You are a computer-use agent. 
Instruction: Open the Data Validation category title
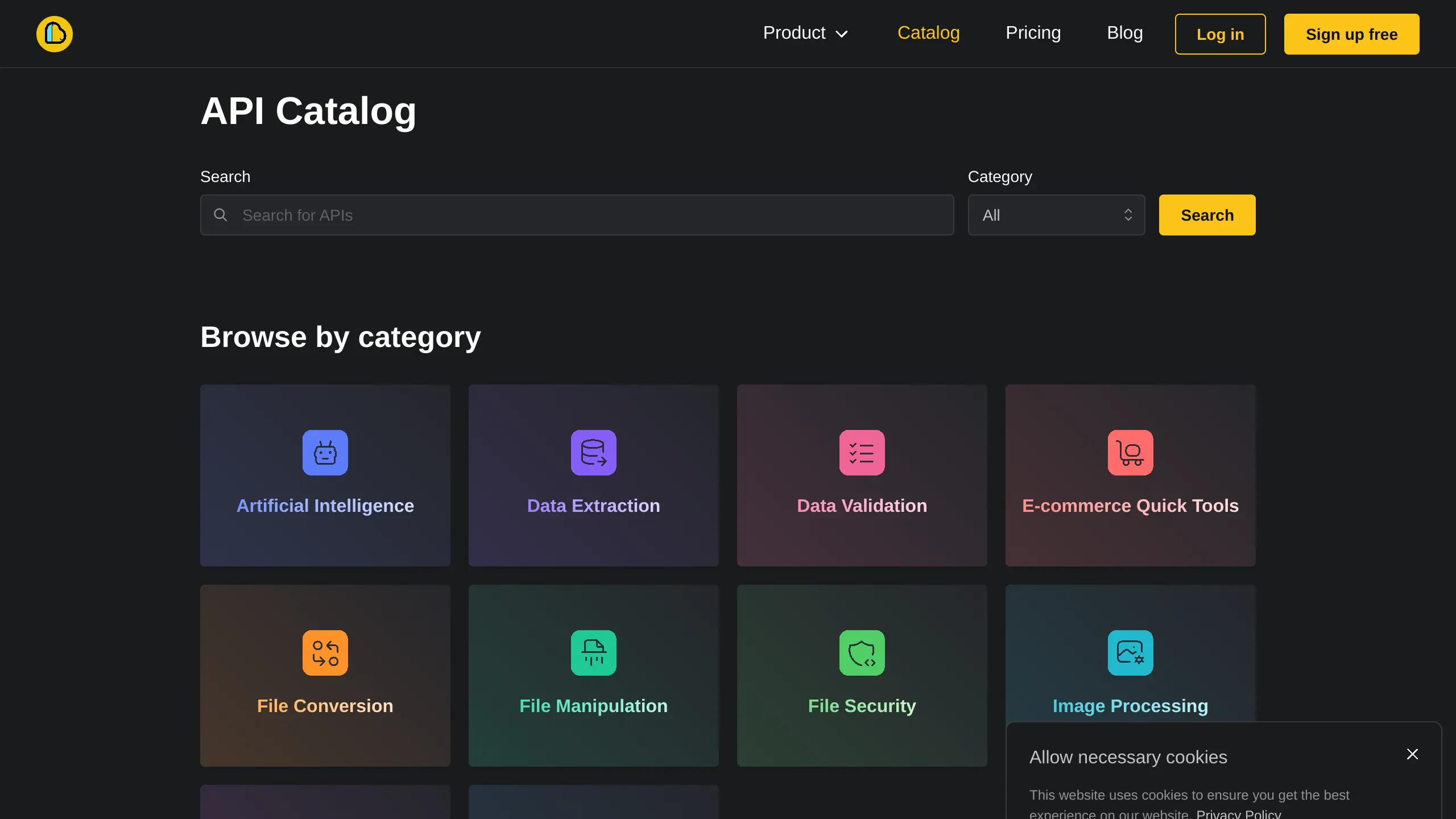(862, 506)
